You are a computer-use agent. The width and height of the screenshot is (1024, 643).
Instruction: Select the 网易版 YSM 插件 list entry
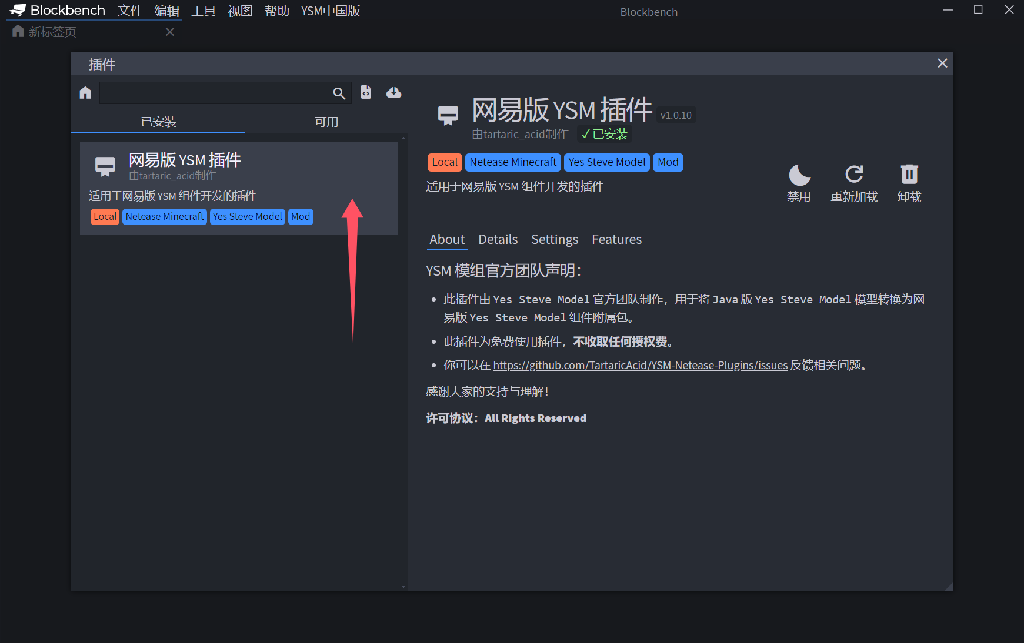238,188
